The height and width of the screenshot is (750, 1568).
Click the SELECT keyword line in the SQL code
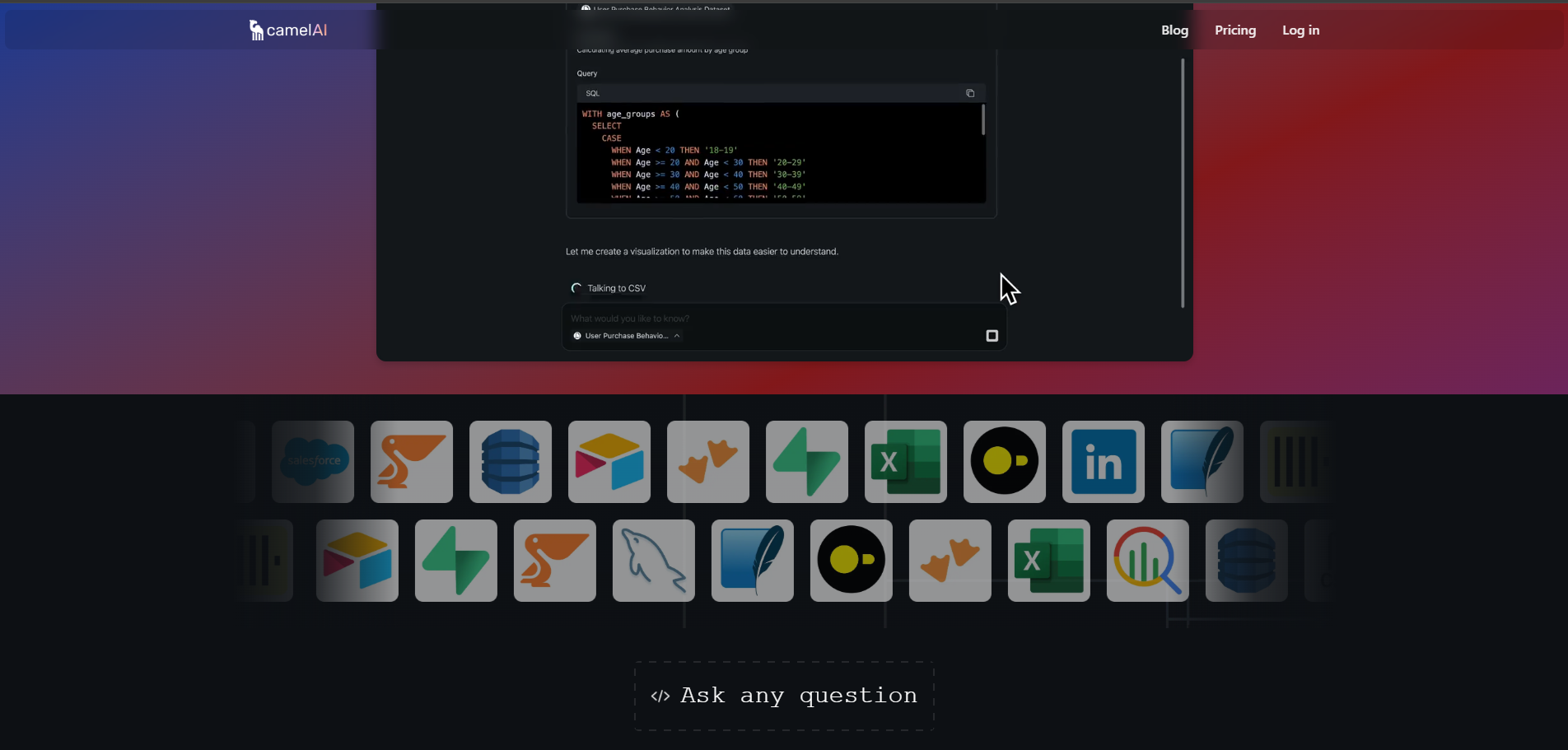pyautogui.click(x=606, y=126)
